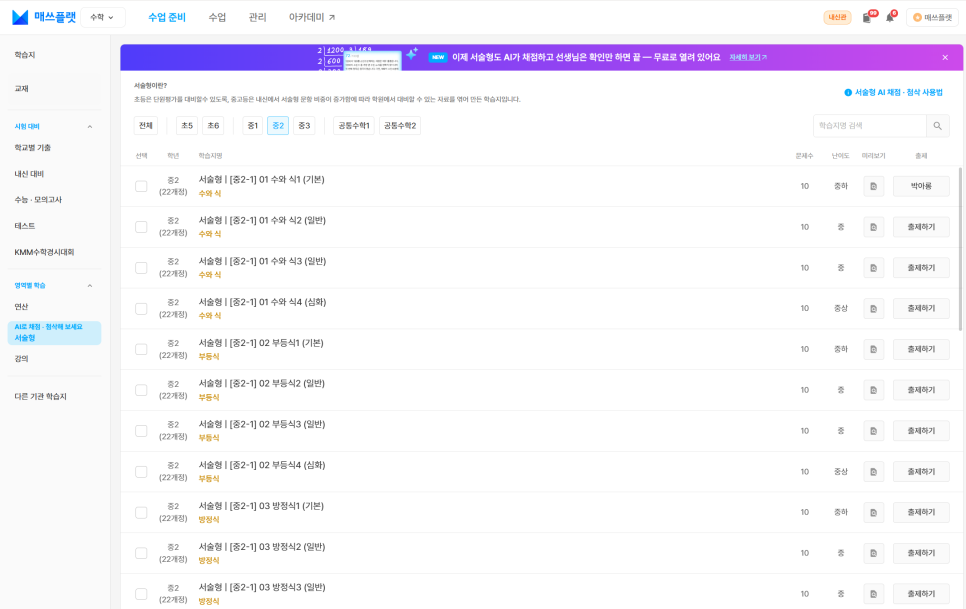Click the worksheet list vertical scrollbar
Viewport: 966px width, 609px height.
(960, 248)
